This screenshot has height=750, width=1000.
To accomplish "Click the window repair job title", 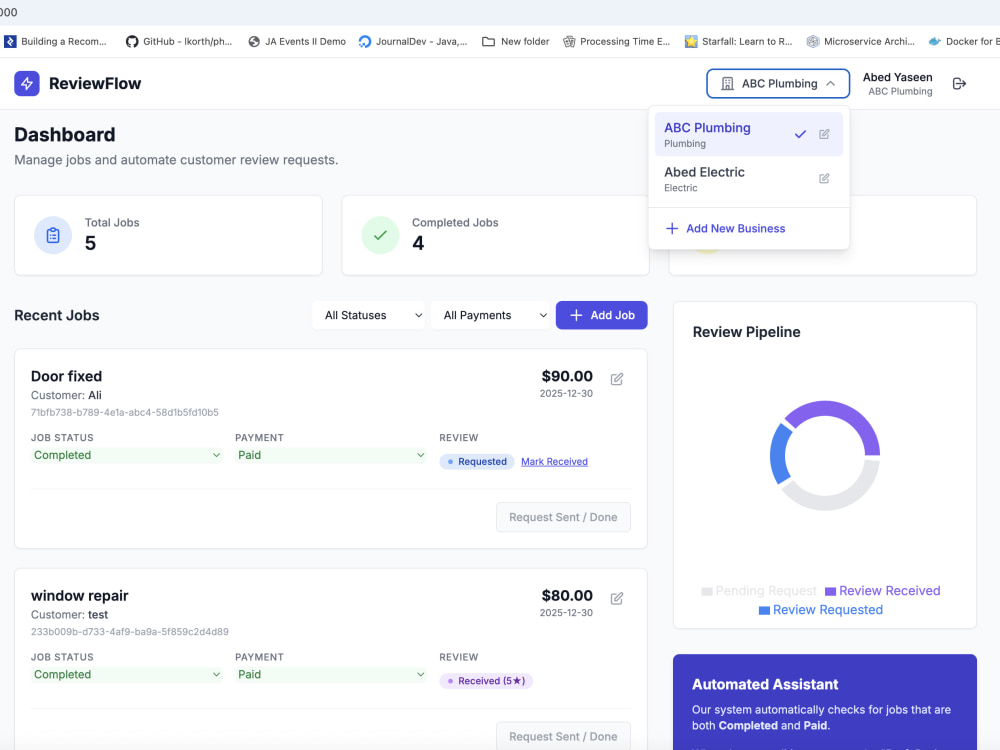I will (x=80, y=596).
